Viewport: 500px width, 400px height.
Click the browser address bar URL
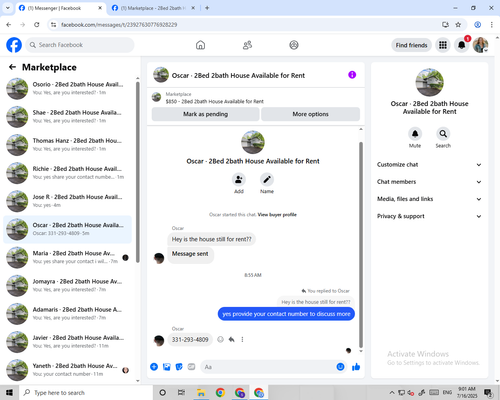pyautogui.click(x=119, y=25)
